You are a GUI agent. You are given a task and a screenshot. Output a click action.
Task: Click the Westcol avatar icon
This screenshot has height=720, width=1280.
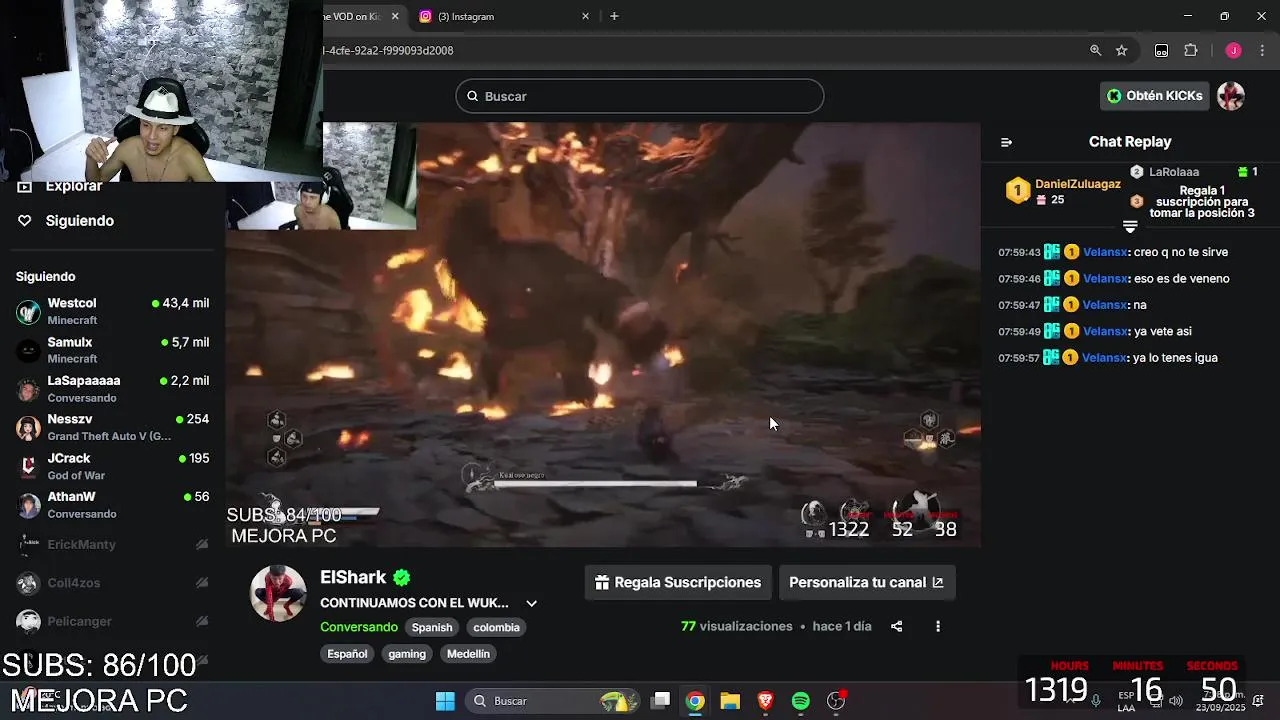pyautogui.click(x=28, y=311)
